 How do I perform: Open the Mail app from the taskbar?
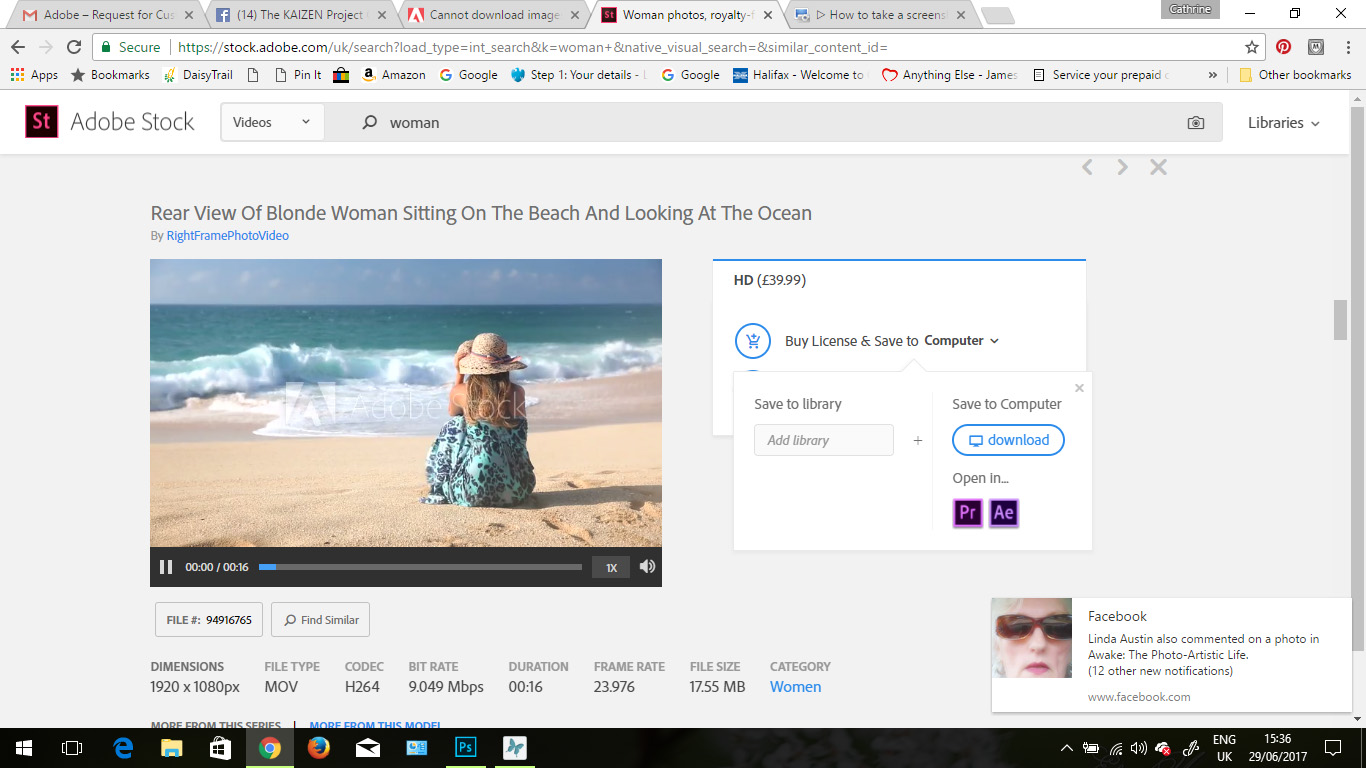pyautogui.click(x=368, y=748)
